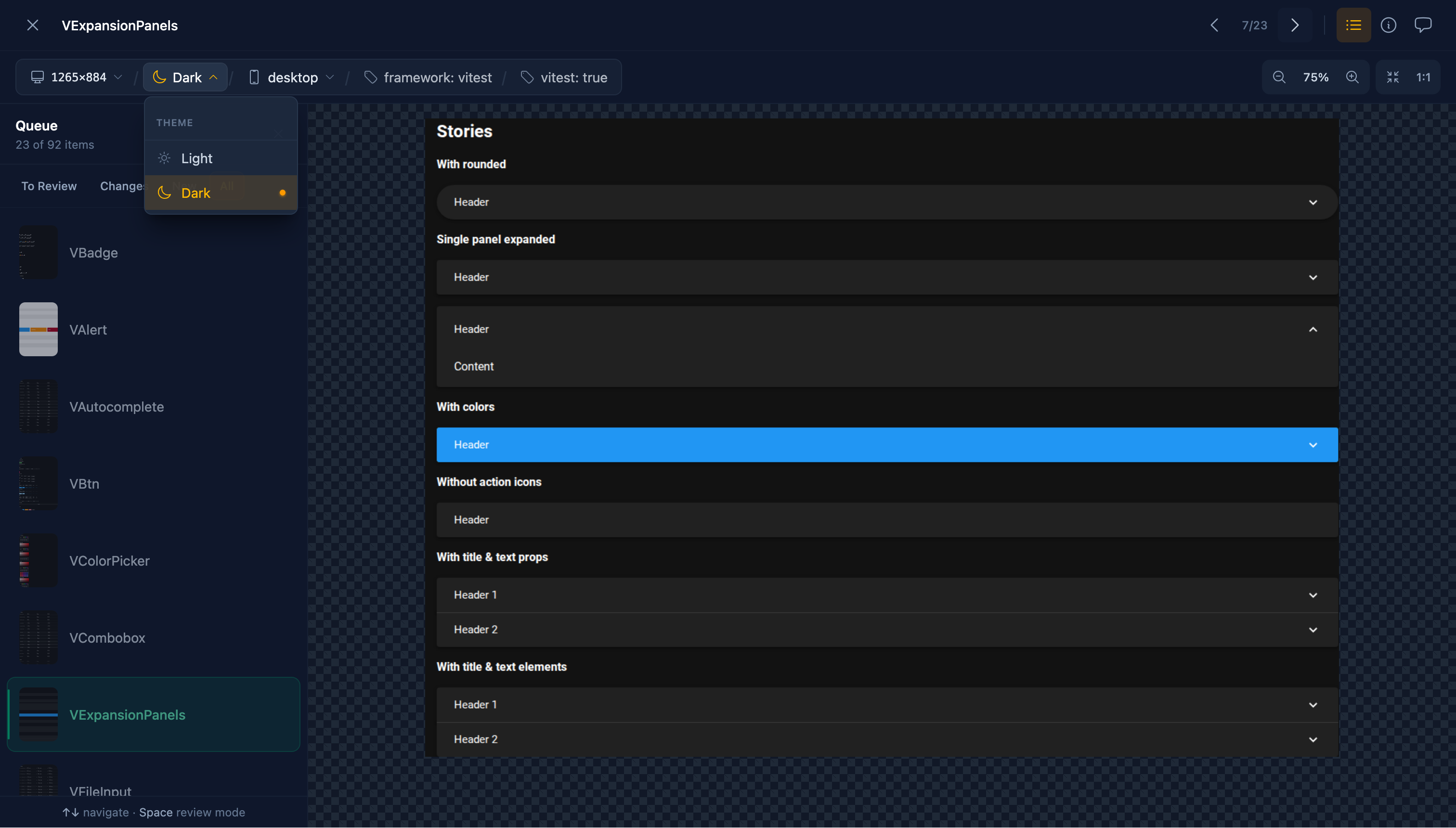
Task: Set zoom to 1:1 actual size
Action: click(x=1424, y=77)
